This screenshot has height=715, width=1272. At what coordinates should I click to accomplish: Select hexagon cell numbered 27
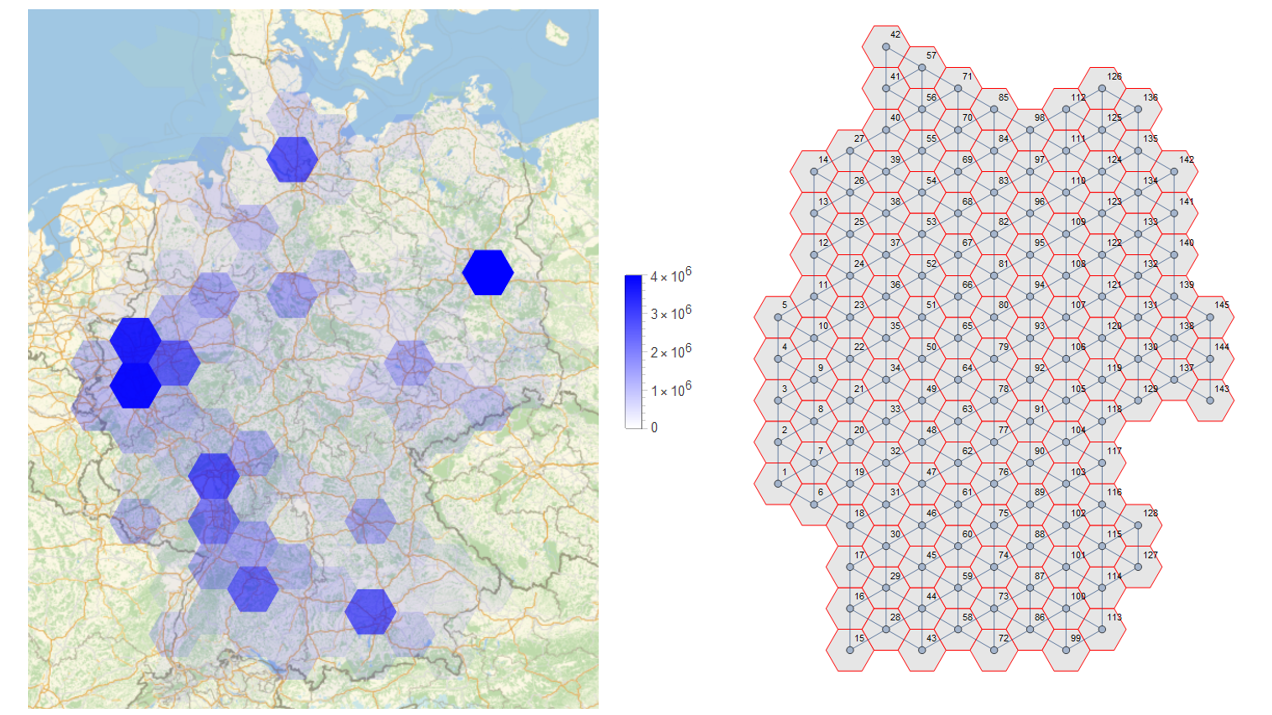850,151
